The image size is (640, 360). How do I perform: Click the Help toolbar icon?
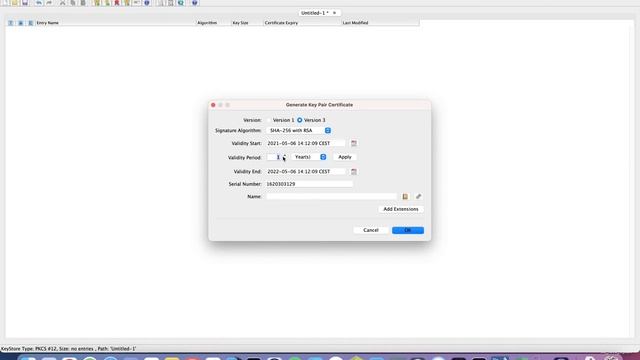coord(195,2)
